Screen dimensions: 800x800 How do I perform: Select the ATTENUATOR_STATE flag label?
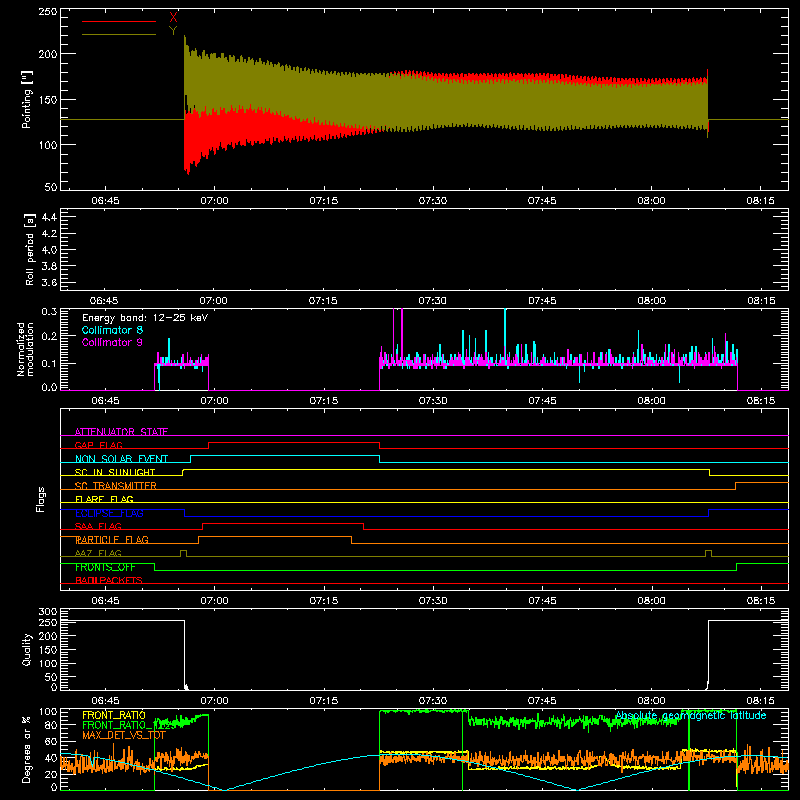point(121,432)
